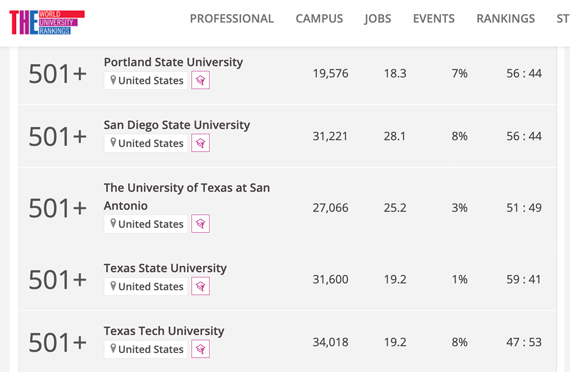The width and height of the screenshot is (570, 372).
Task: Open Texas State University profile link
Action: point(165,268)
